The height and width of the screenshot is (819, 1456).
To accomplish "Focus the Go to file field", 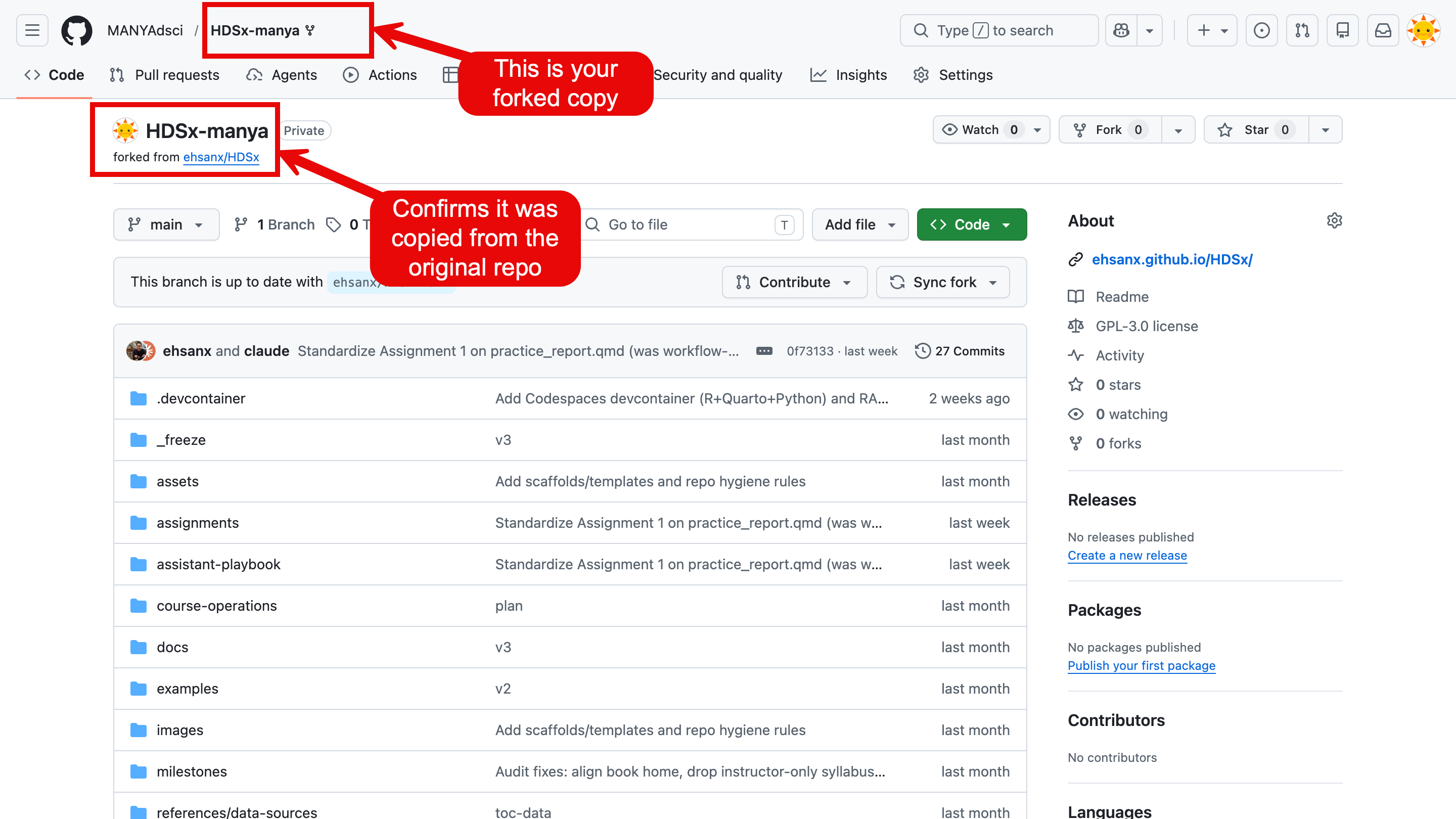I will [691, 224].
